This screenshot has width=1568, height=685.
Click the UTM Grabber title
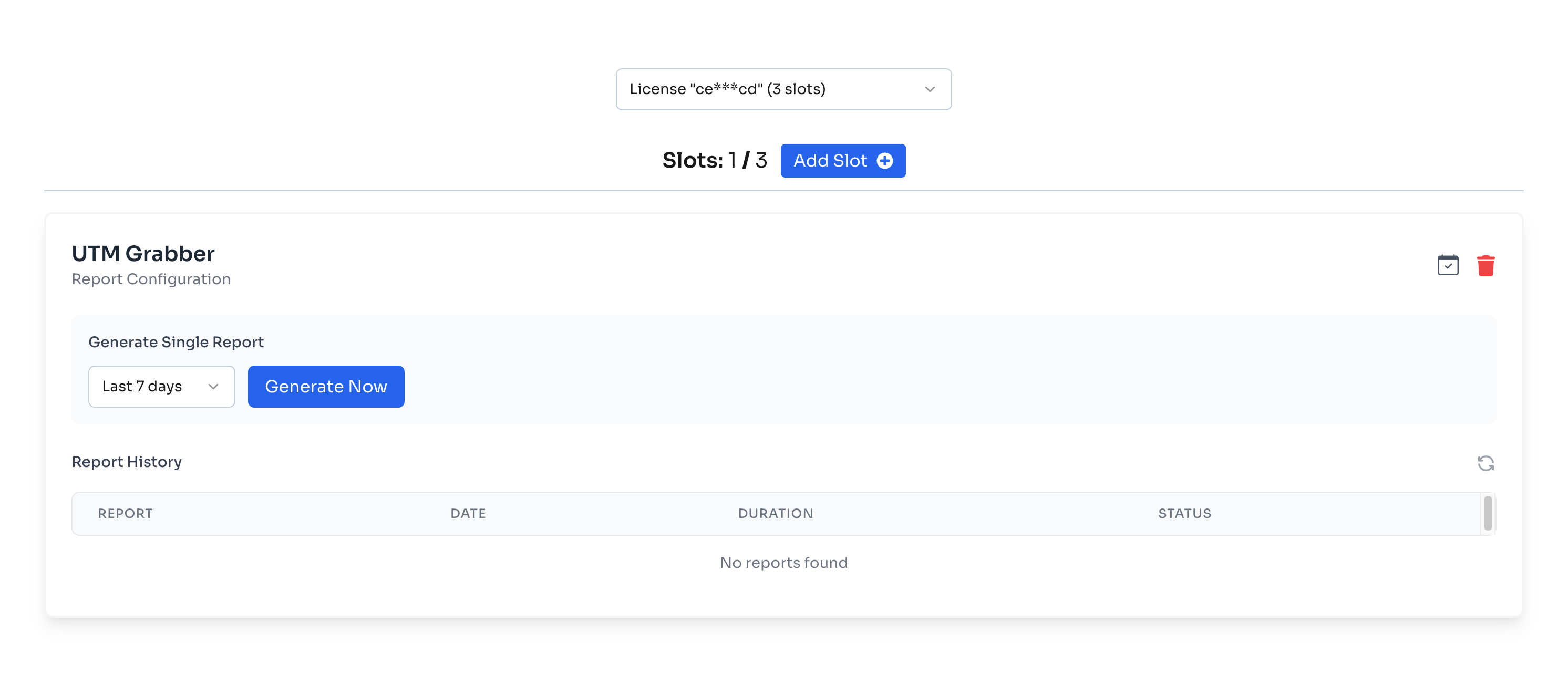click(x=143, y=254)
